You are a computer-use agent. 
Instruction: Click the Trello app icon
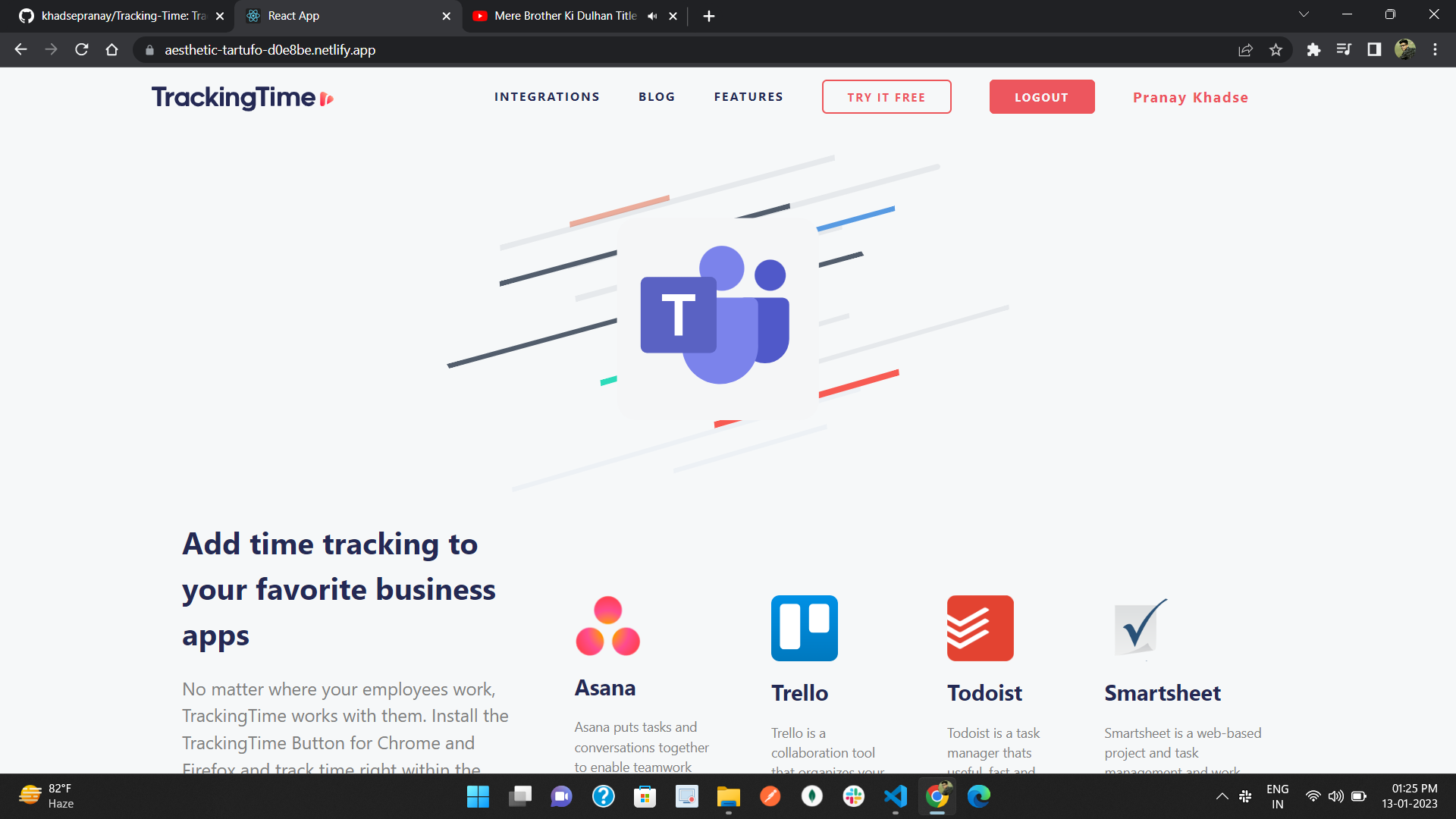click(x=804, y=628)
